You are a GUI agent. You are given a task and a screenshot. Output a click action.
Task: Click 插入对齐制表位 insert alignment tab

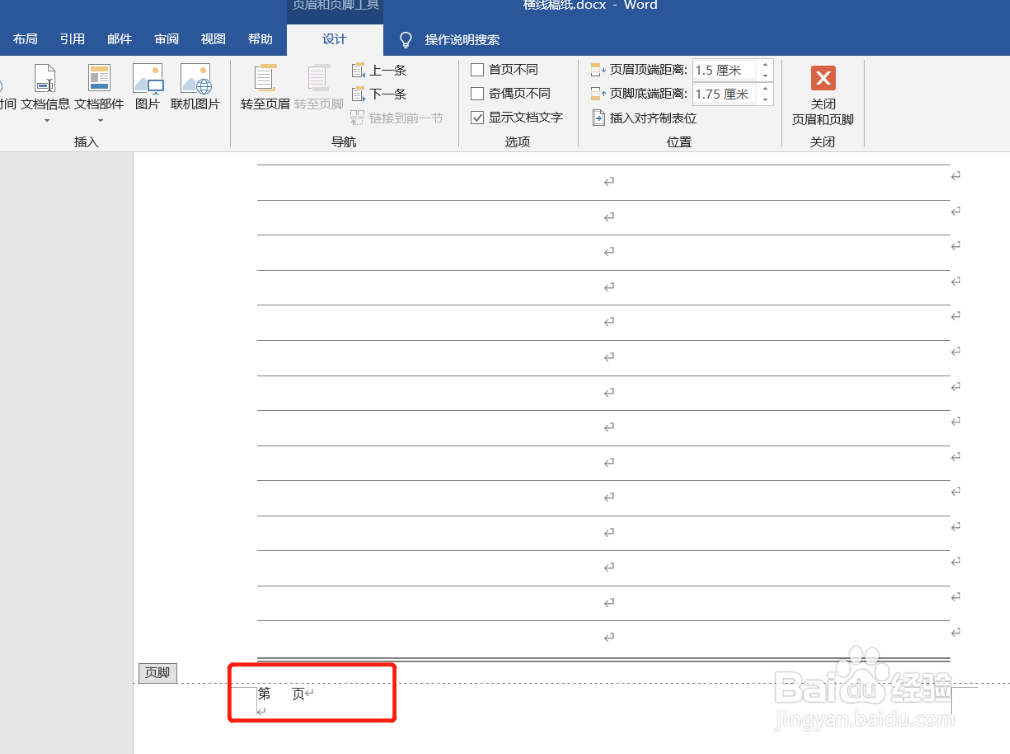[x=644, y=118]
